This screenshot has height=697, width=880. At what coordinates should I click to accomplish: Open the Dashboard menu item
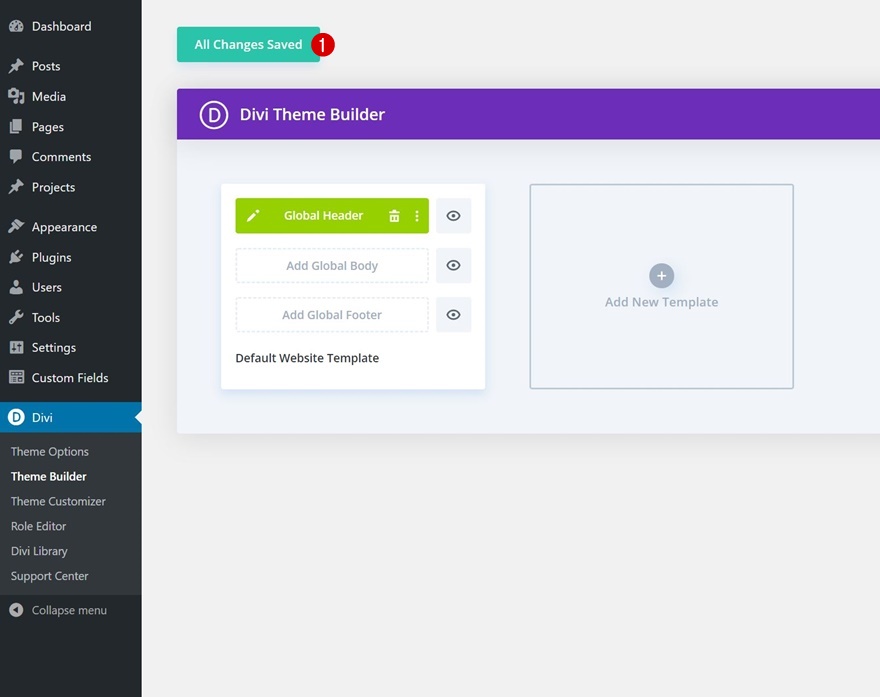pos(71,26)
